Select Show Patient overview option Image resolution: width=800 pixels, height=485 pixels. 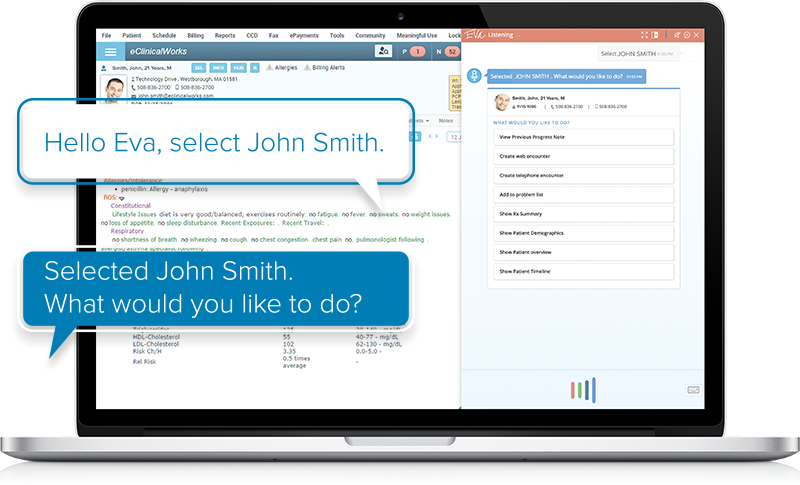(583, 252)
